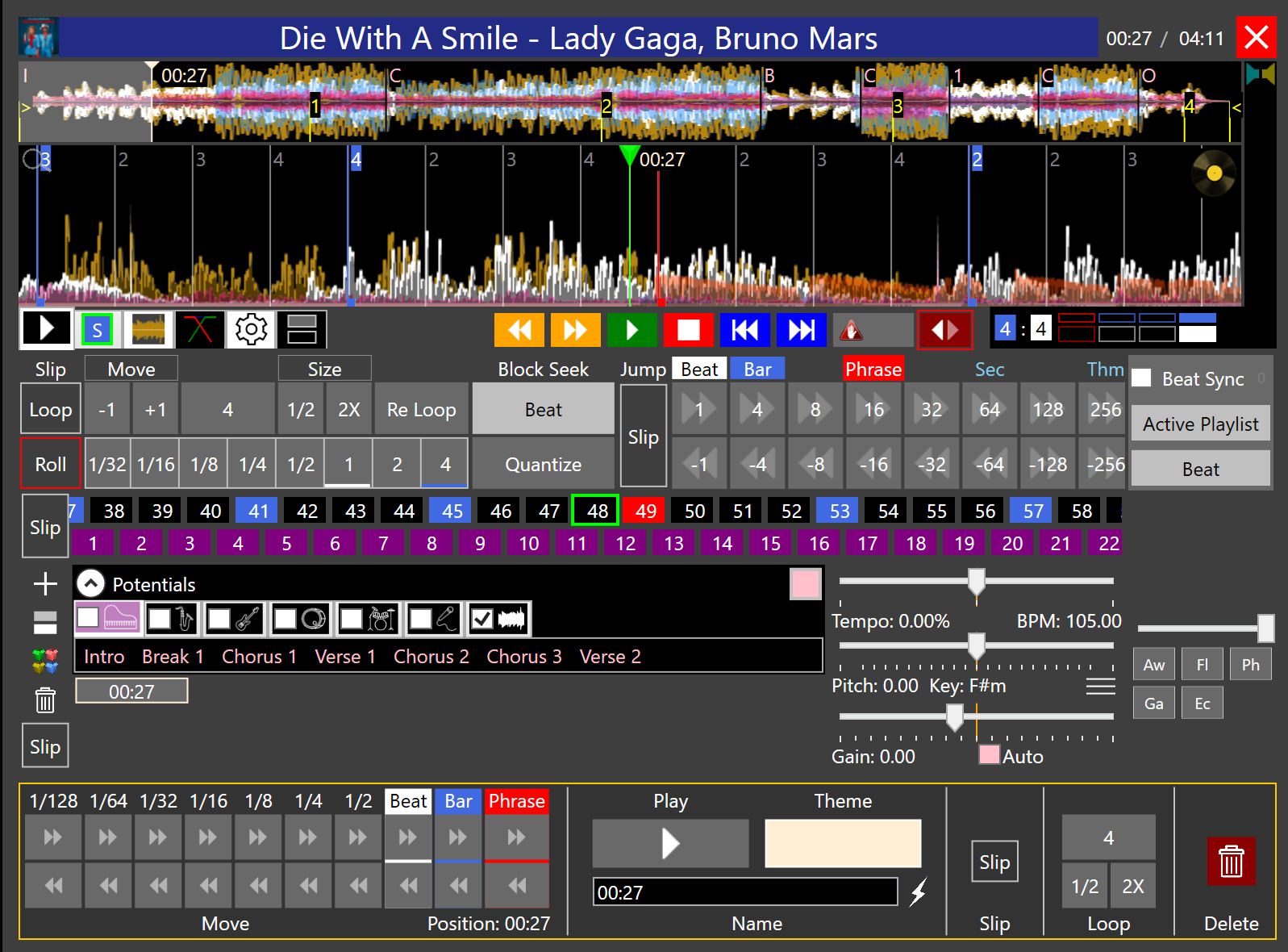The image size is (1288, 952).
Task: Click the Bar backward move arrow
Action: tap(458, 886)
